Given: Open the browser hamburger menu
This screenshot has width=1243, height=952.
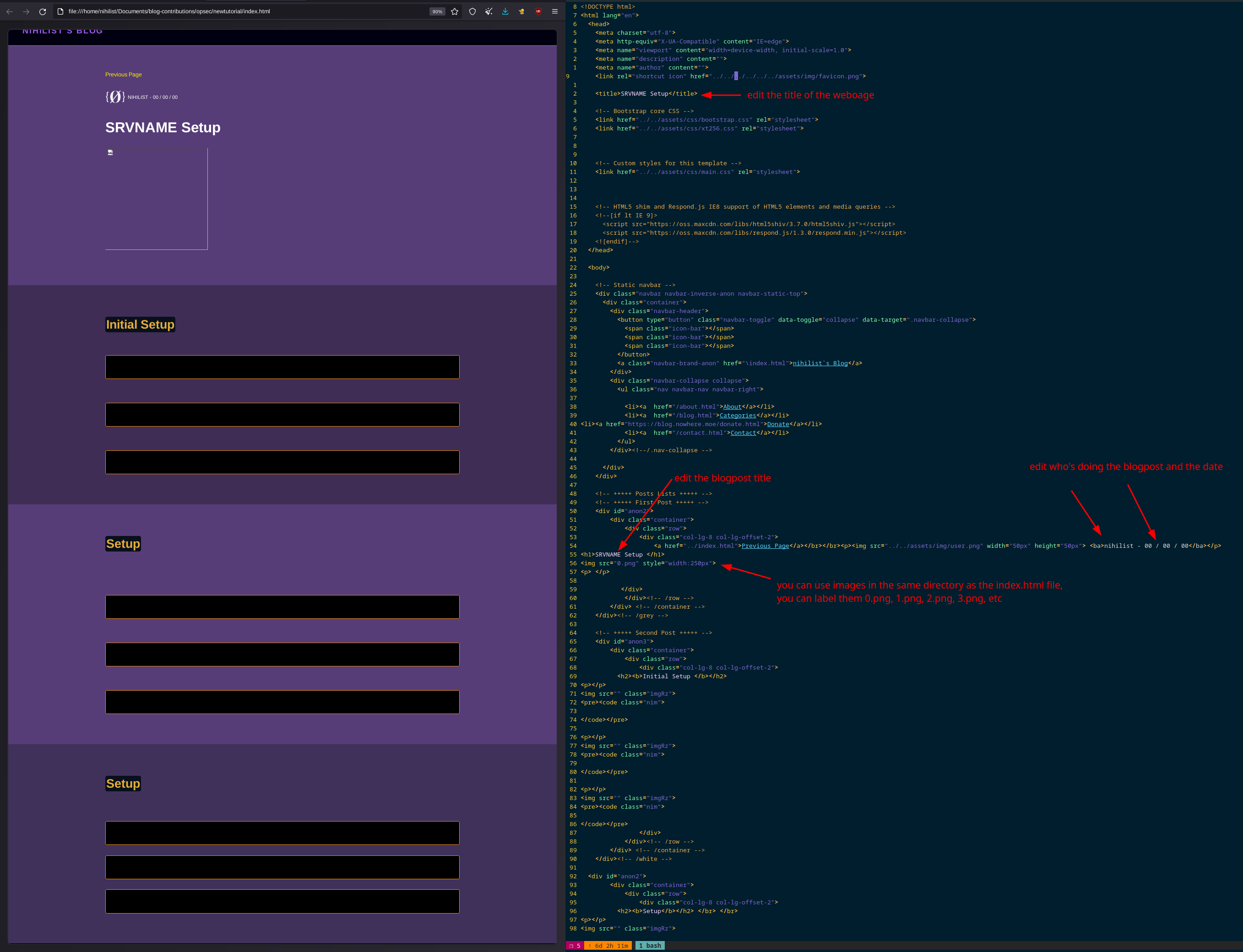Looking at the screenshot, I should (555, 11).
